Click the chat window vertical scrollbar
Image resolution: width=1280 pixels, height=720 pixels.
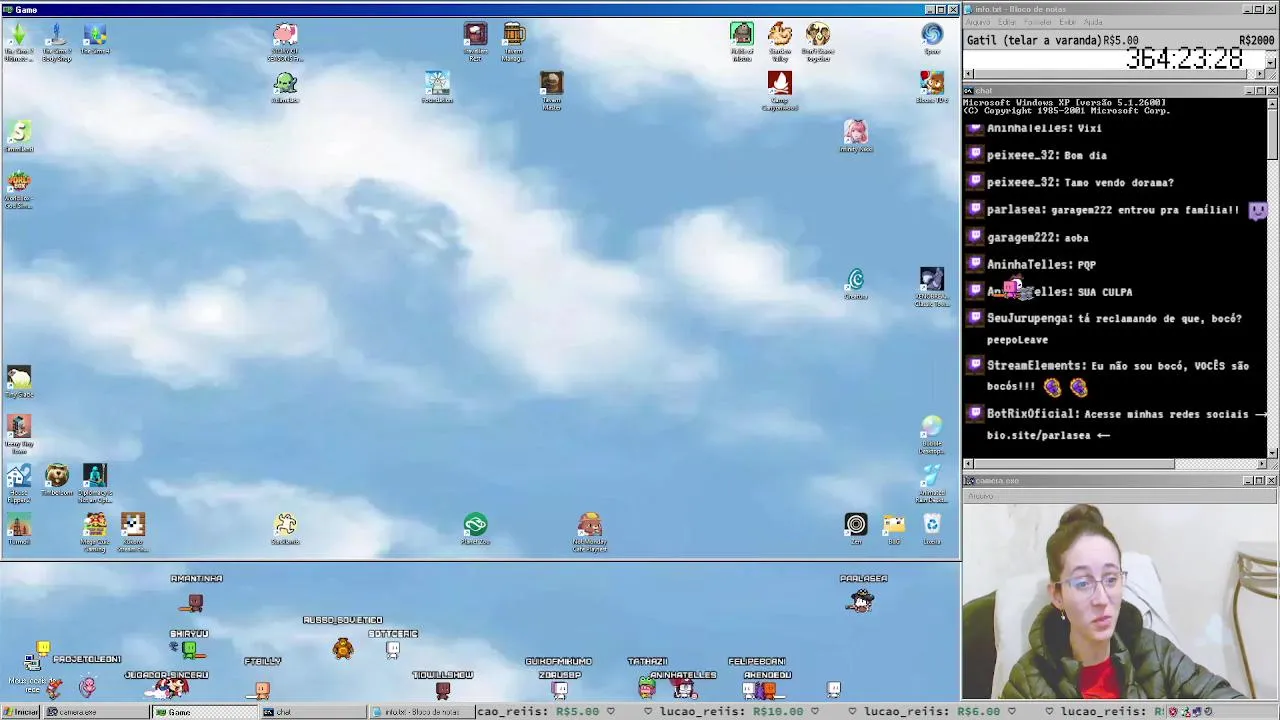tap(1272, 277)
